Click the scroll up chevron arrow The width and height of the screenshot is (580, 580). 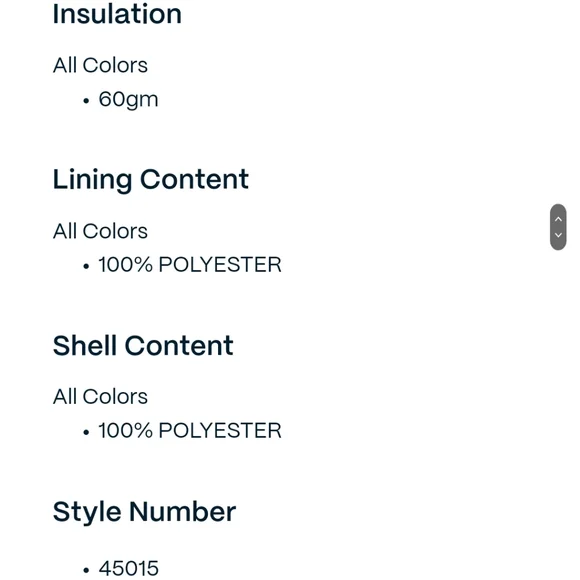[558, 219]
